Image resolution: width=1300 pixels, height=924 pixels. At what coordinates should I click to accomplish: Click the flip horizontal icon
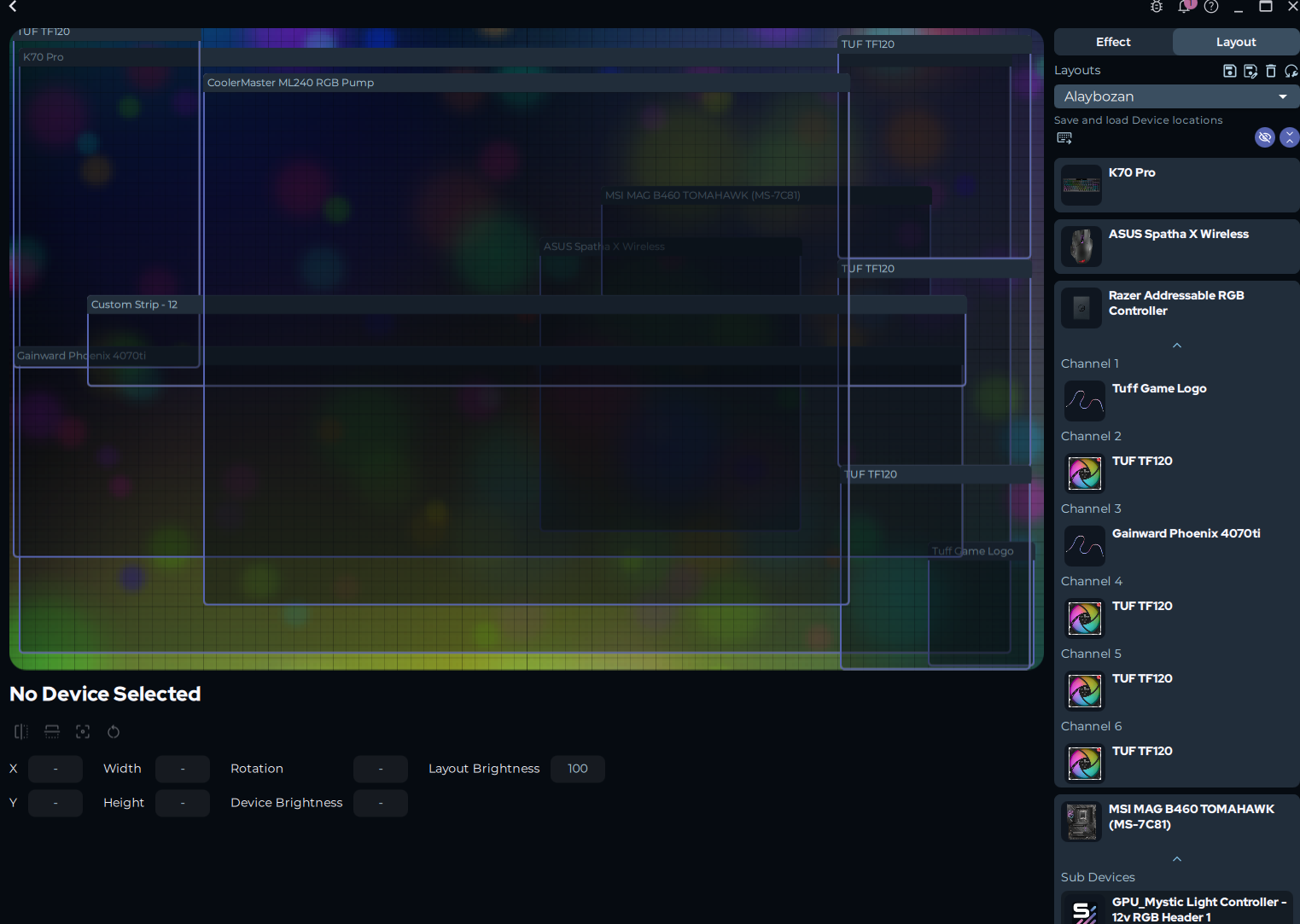(x=21, y=731)
